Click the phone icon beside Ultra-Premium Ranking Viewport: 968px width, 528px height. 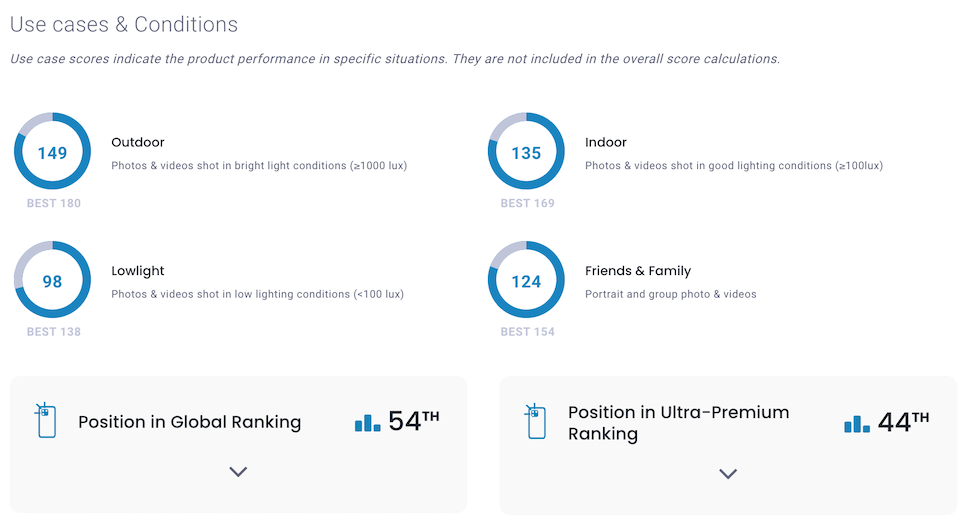coord(535,421)
